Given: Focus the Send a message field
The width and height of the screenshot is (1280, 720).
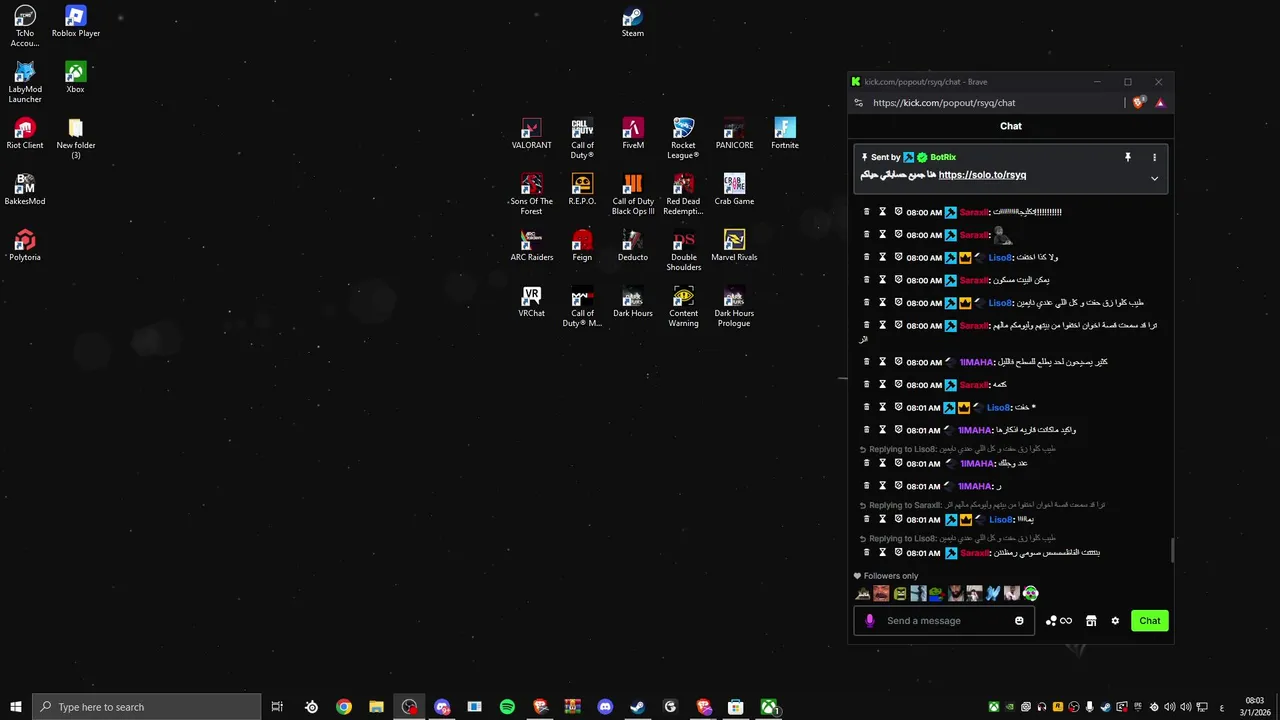Looking at the screenshot, I should (x=945, y=621).
